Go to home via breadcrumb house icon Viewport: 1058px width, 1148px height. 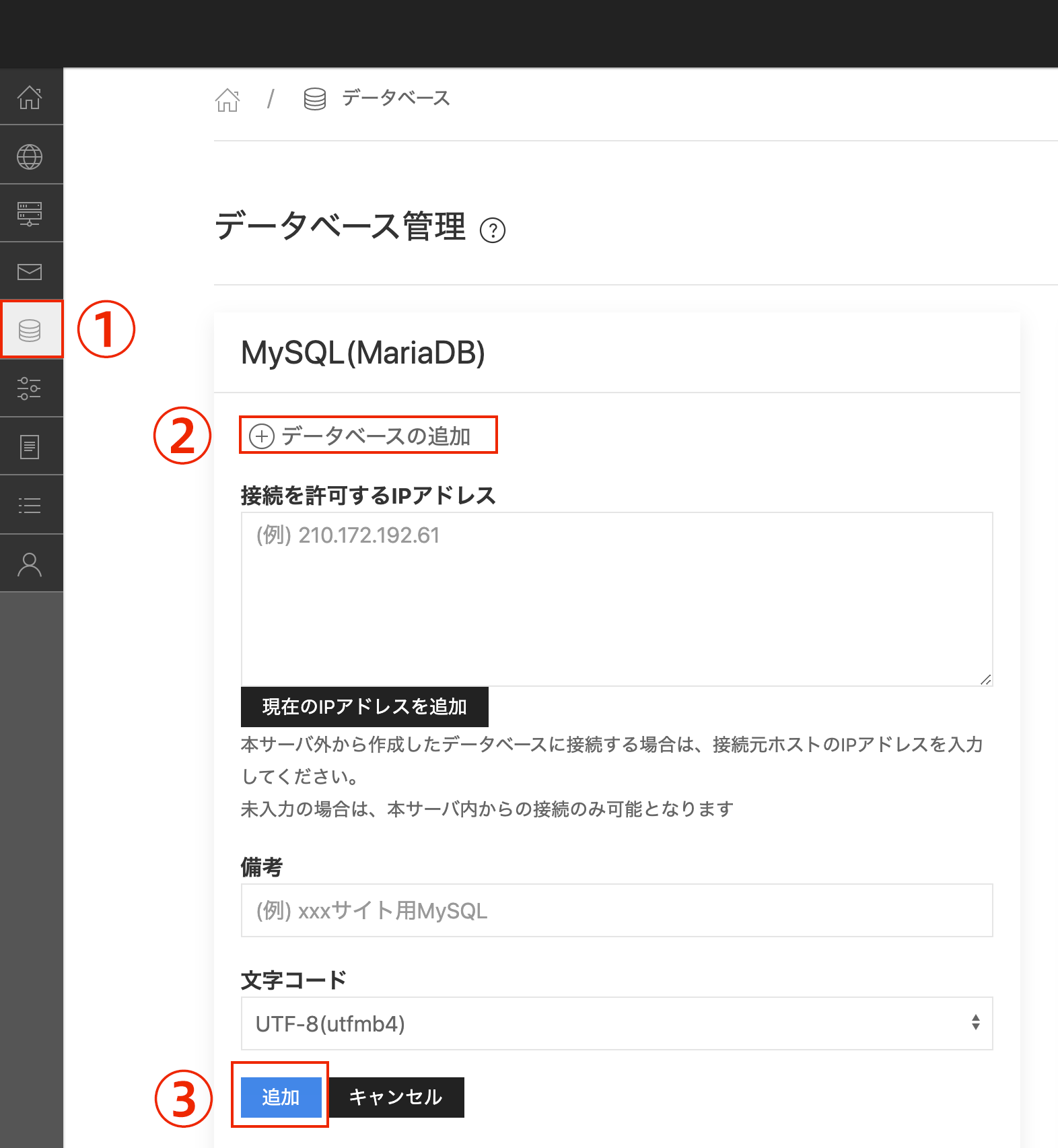tap(227, 100)
